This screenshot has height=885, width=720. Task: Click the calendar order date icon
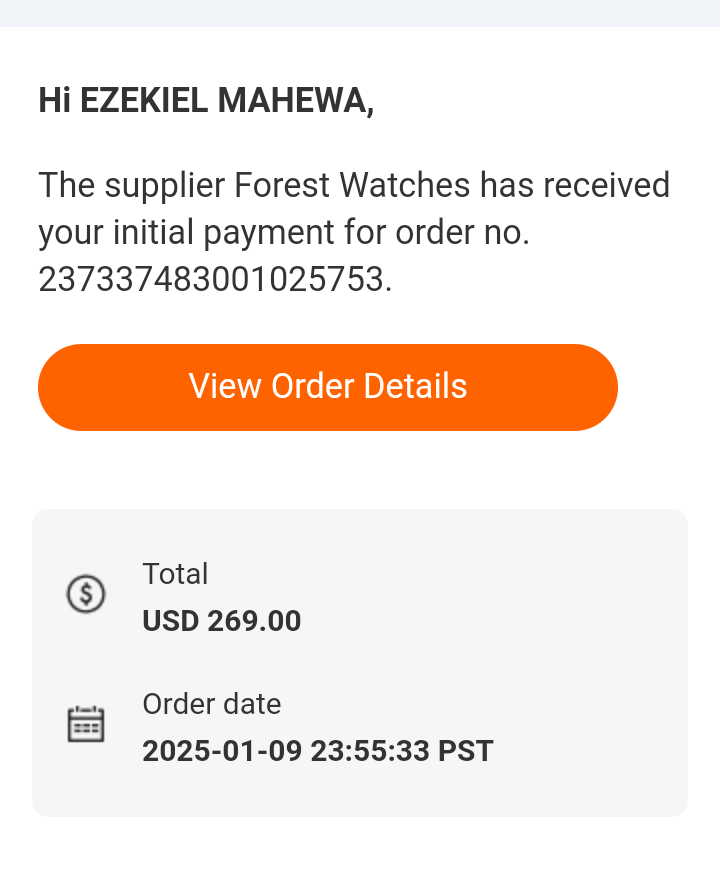tap(86, 724)
